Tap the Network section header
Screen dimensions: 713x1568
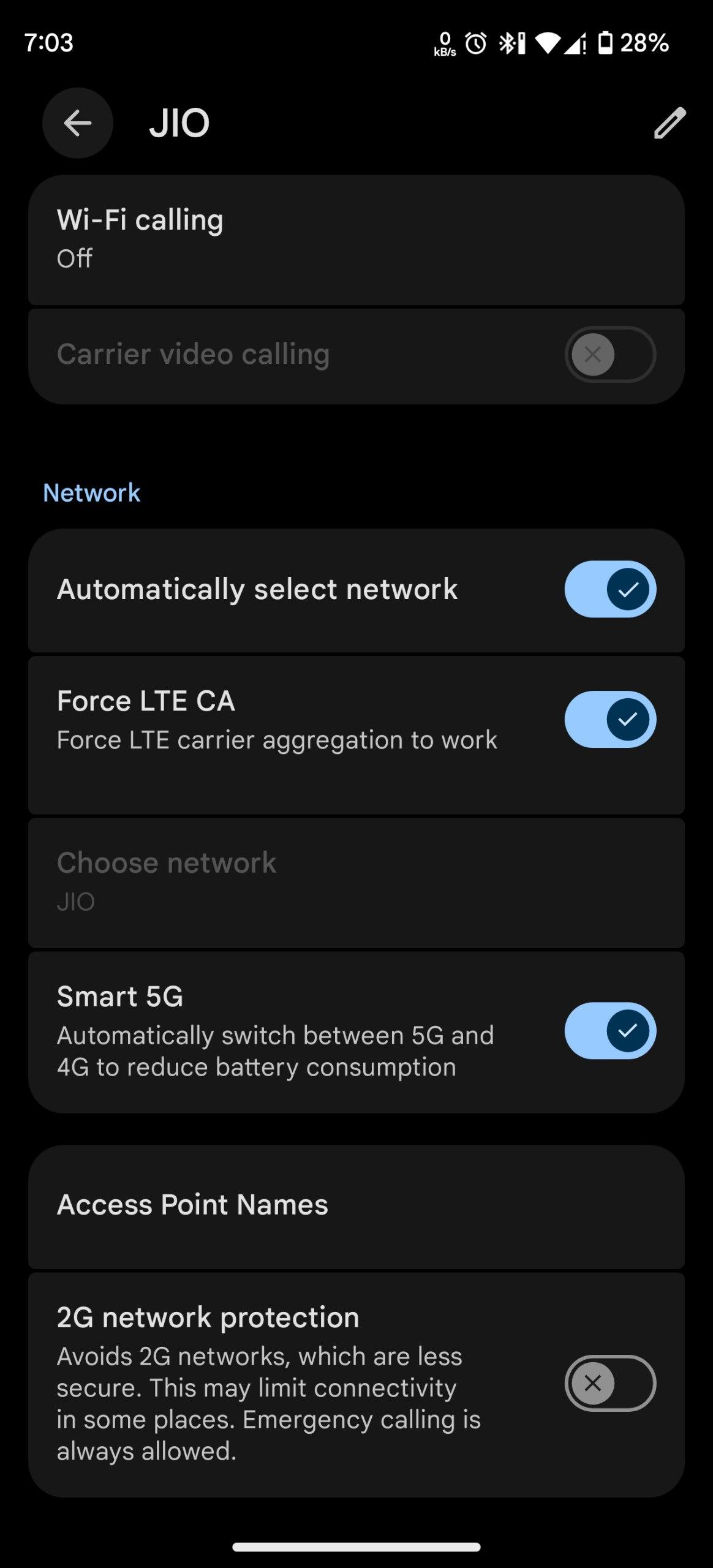(x=92, y=493)
